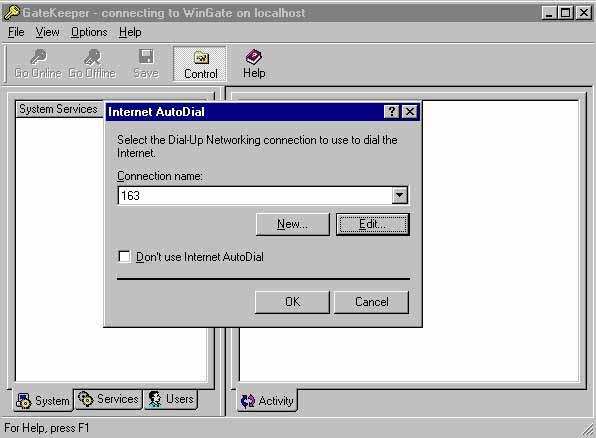Open the Help book icon in toolbar
Screen dimensions: 596x438
tap(254, 57)
